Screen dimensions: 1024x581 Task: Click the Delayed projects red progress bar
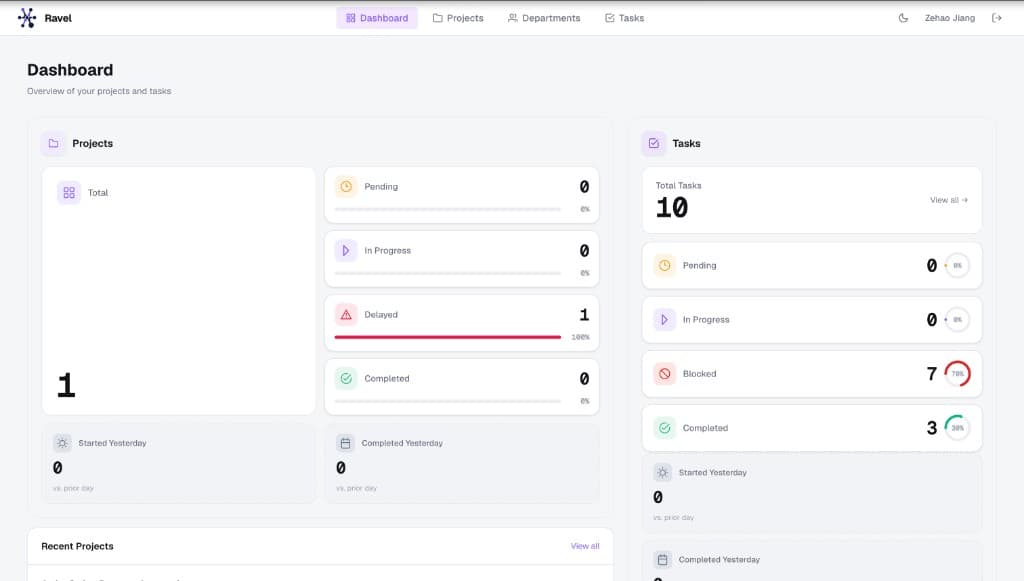[447, 338]
